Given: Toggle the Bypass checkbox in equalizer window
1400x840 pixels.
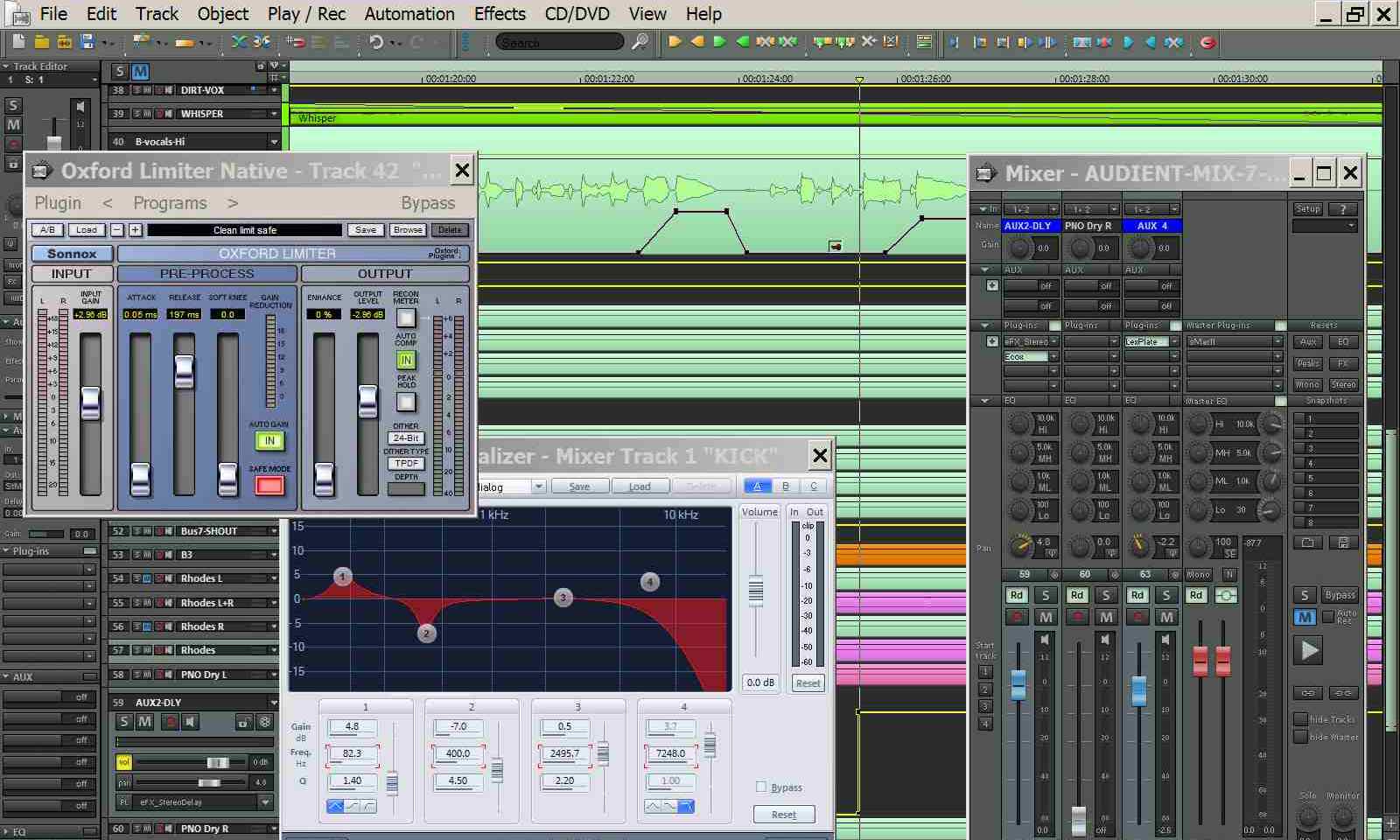Looking at the screenshot, I should [760, 787].
